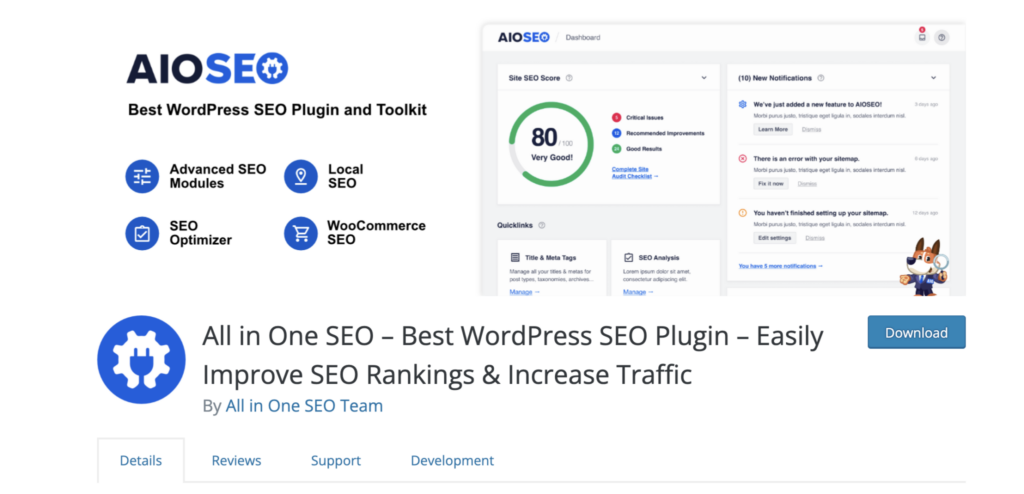
Task: Dismiss the sitemap error notification
Action: pos(807,184)
